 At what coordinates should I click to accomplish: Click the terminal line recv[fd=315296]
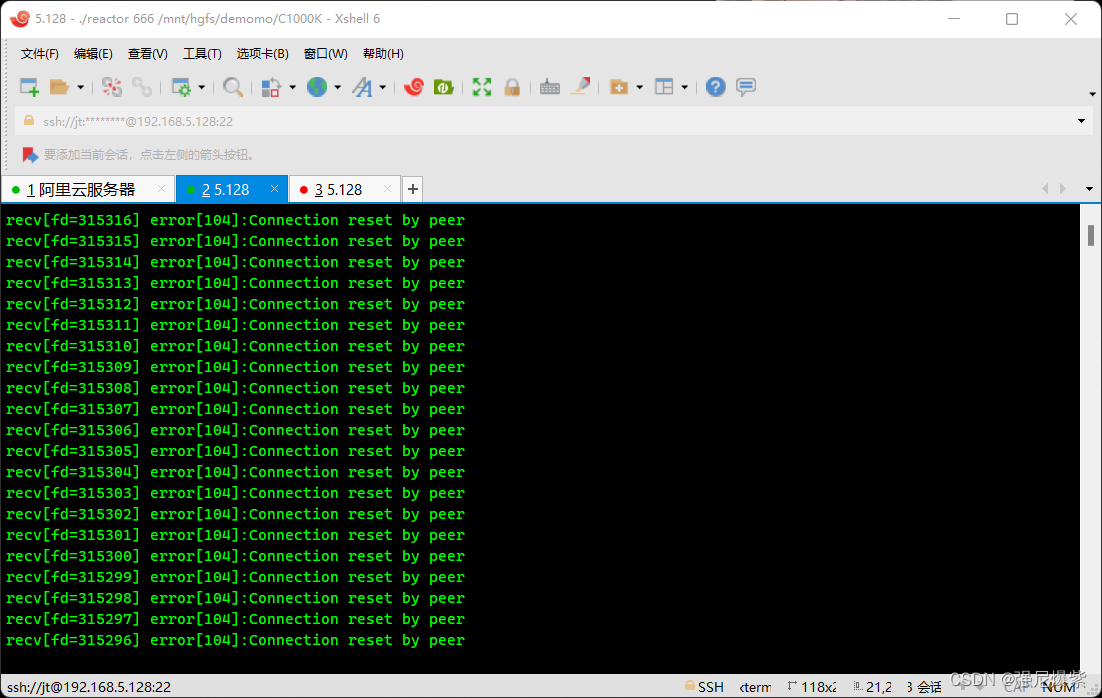(235, 640)
